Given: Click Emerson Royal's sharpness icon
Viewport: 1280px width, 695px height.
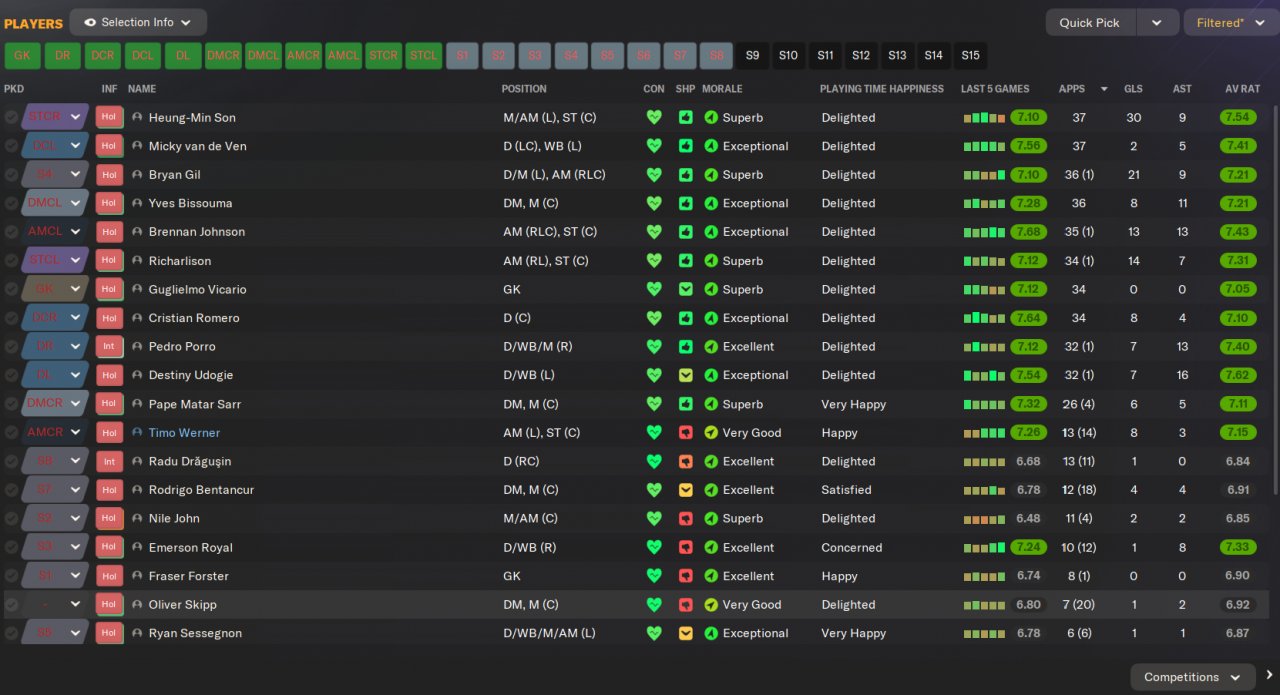Looking at the screenshot, I should click(x=686, y=547).
